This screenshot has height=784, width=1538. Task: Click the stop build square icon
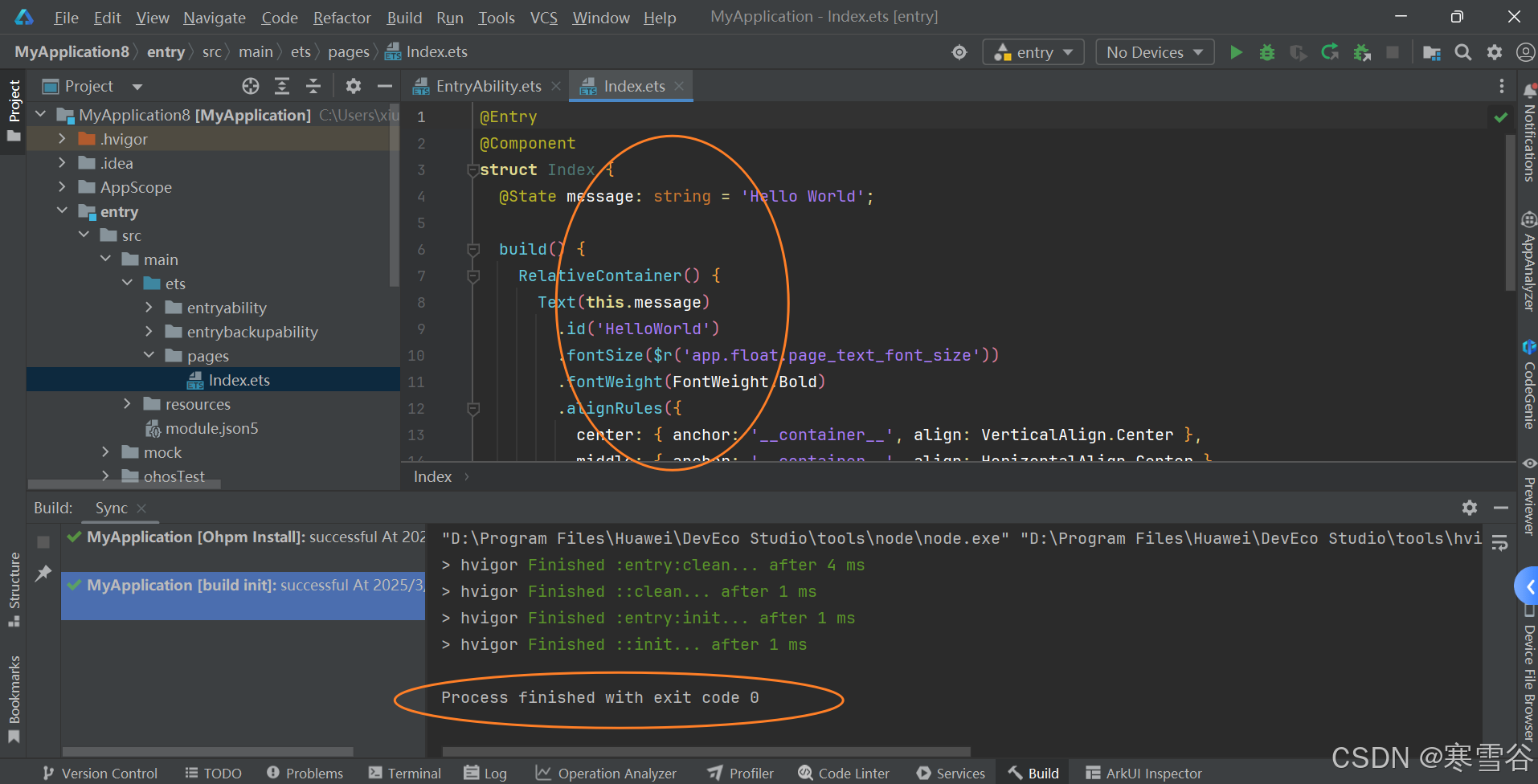point(43,542)
